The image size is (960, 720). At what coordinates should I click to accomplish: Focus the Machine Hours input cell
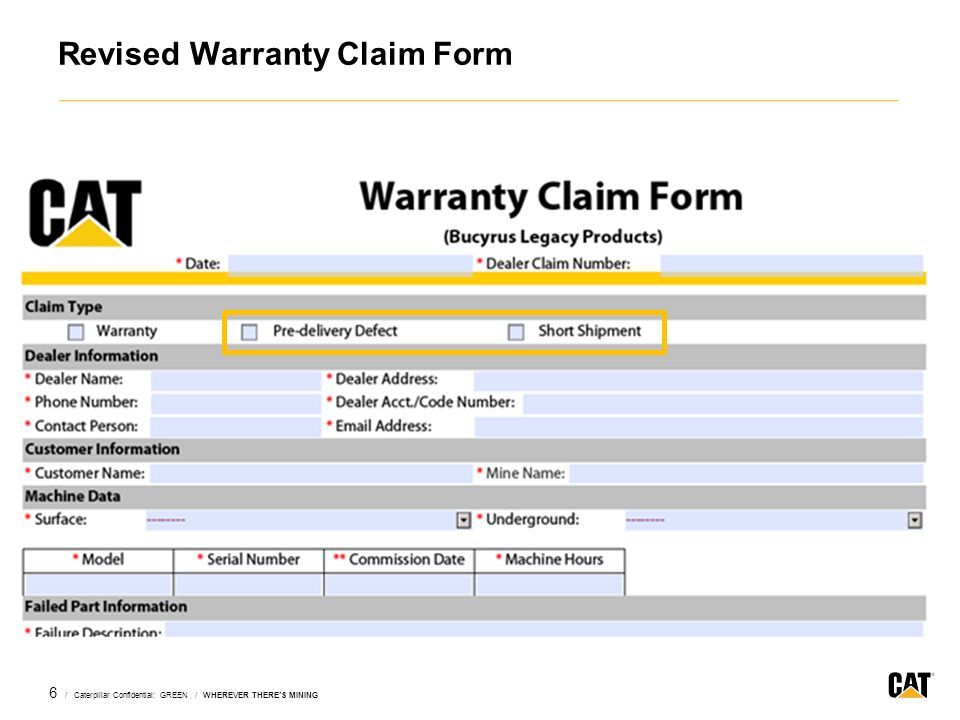tap(550, 584)
